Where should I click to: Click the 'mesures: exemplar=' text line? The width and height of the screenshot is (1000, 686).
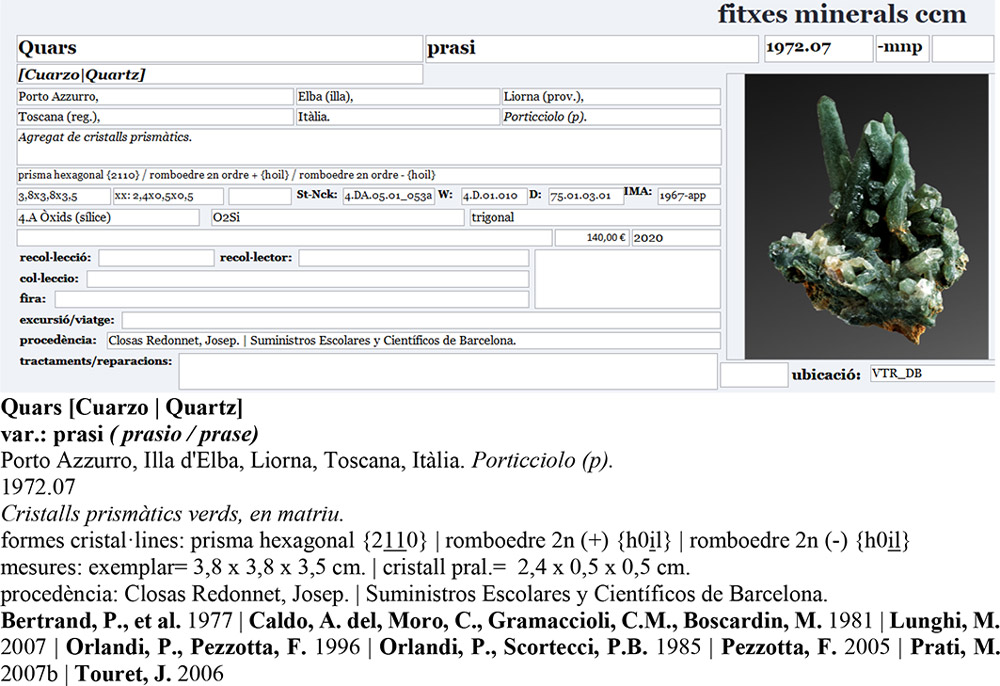[x=346, y=567]
